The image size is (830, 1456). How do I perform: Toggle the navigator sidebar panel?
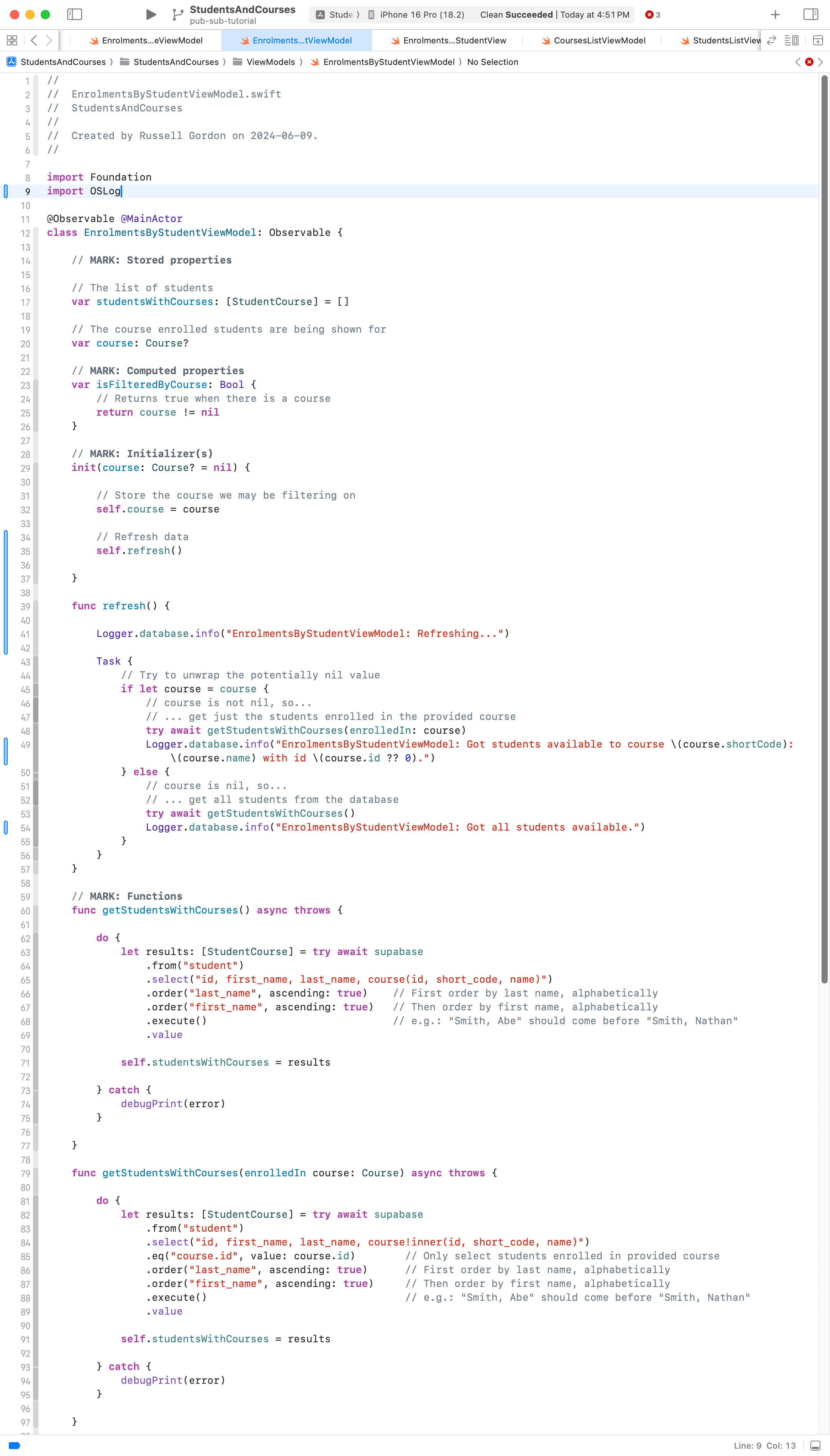click(75, 14)
